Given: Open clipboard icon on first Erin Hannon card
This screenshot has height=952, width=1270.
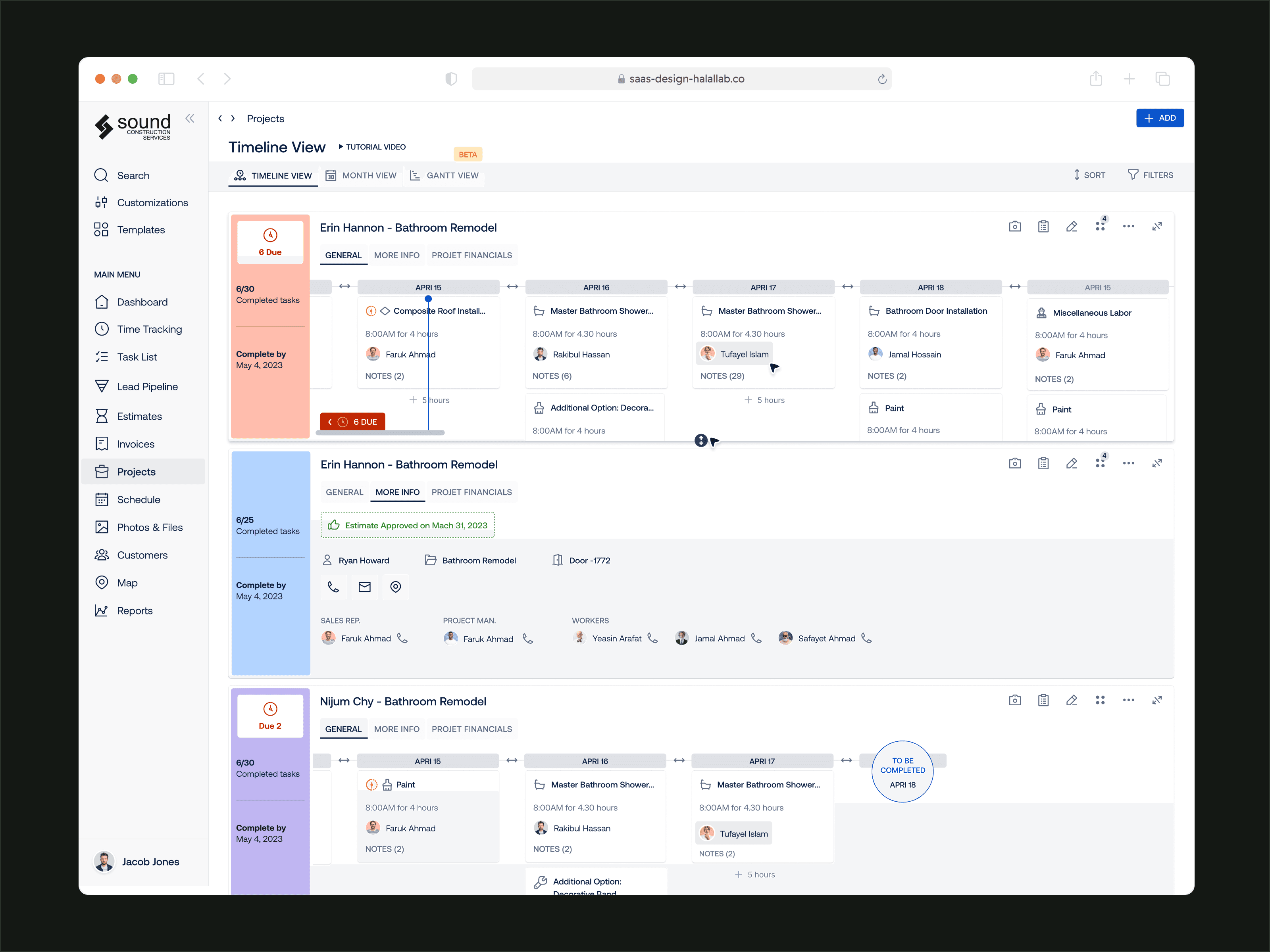Looking at the screenshot, I should tap(1043, 226).
